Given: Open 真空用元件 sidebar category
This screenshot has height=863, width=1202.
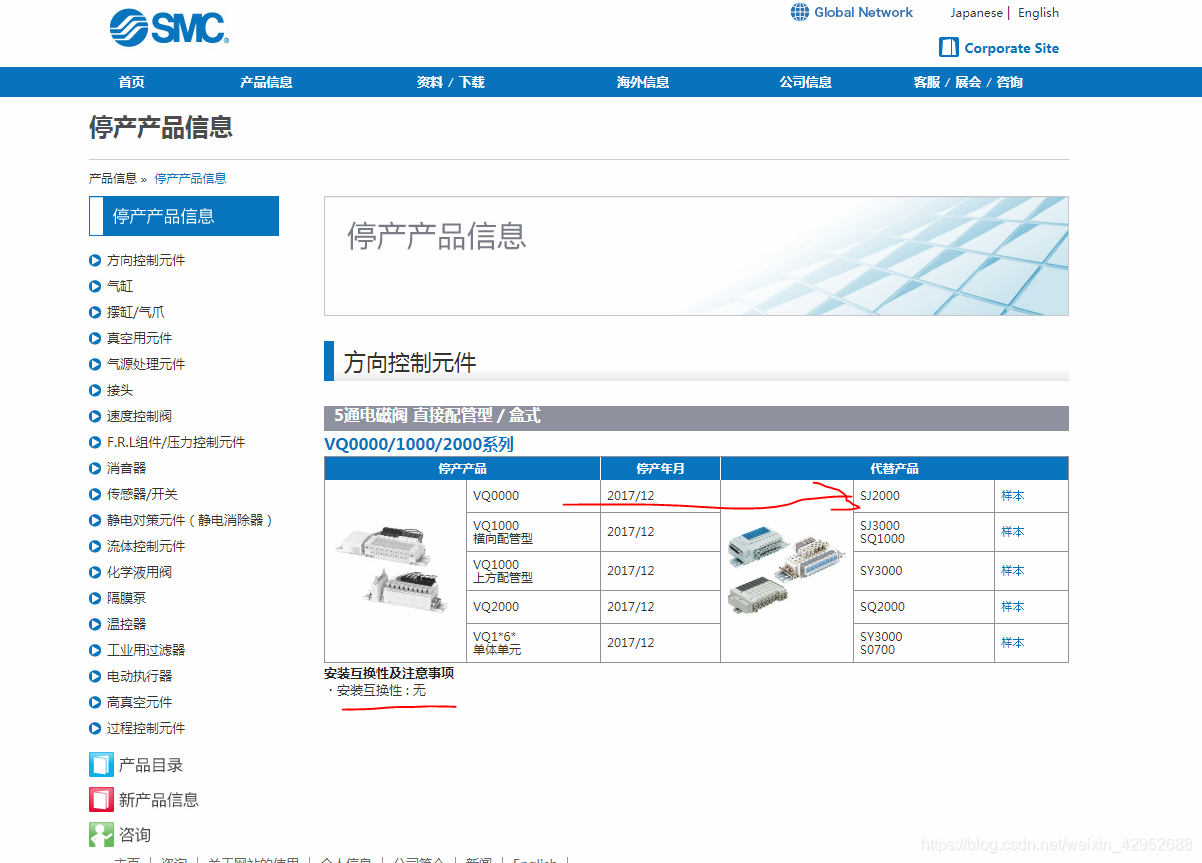Looking at the screenshot, I should click(x=140, y=338).
